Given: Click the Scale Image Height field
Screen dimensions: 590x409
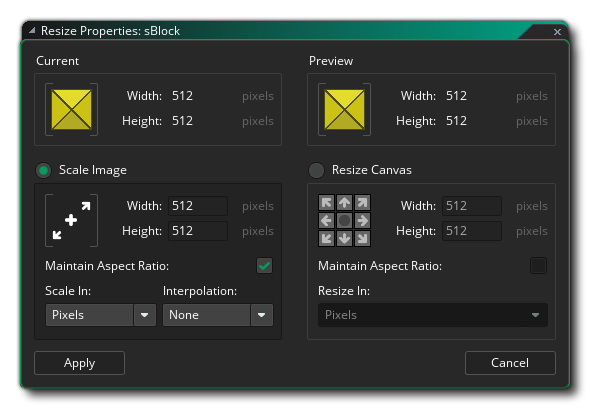Looking at the screenshot, I should pyautogui.click(x=198, y=231).
